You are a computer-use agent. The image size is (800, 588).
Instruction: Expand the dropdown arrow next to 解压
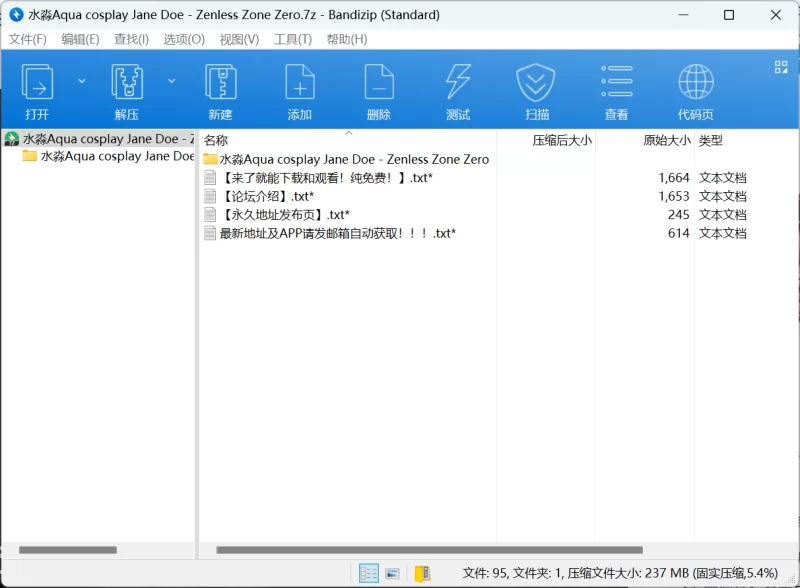pyautogui.click(x=171, y=81)
